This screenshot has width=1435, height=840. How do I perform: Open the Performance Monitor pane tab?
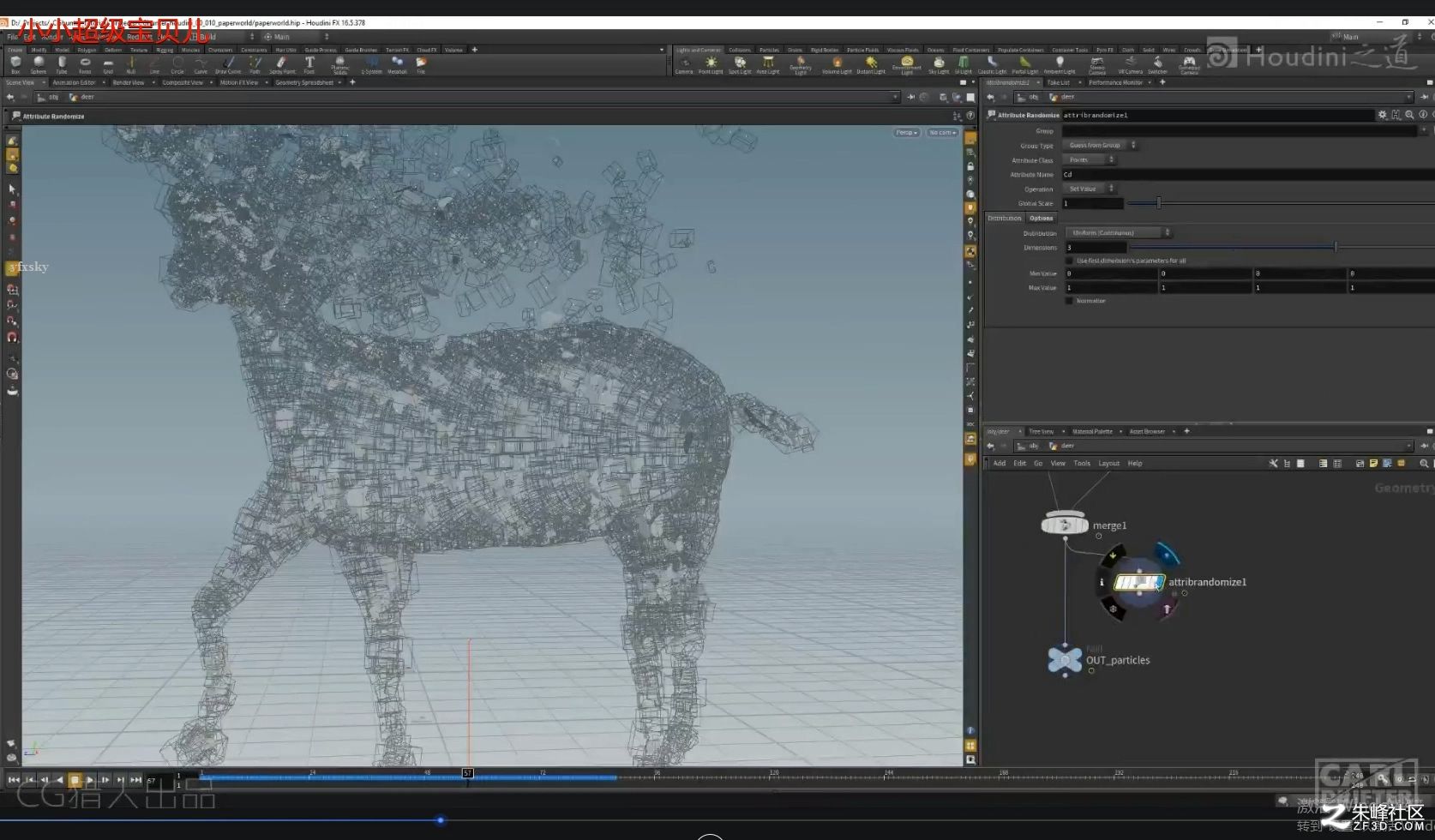(x=1115, y=82)
